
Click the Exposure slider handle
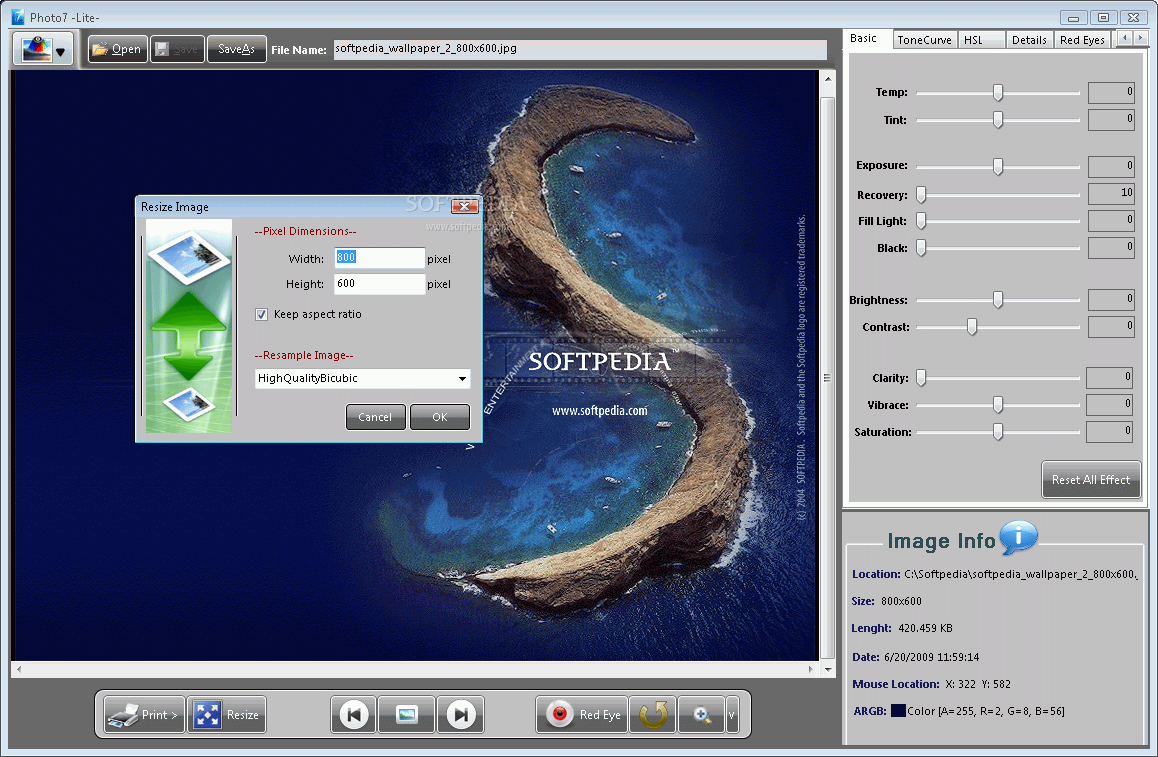[x=998, y=166]
